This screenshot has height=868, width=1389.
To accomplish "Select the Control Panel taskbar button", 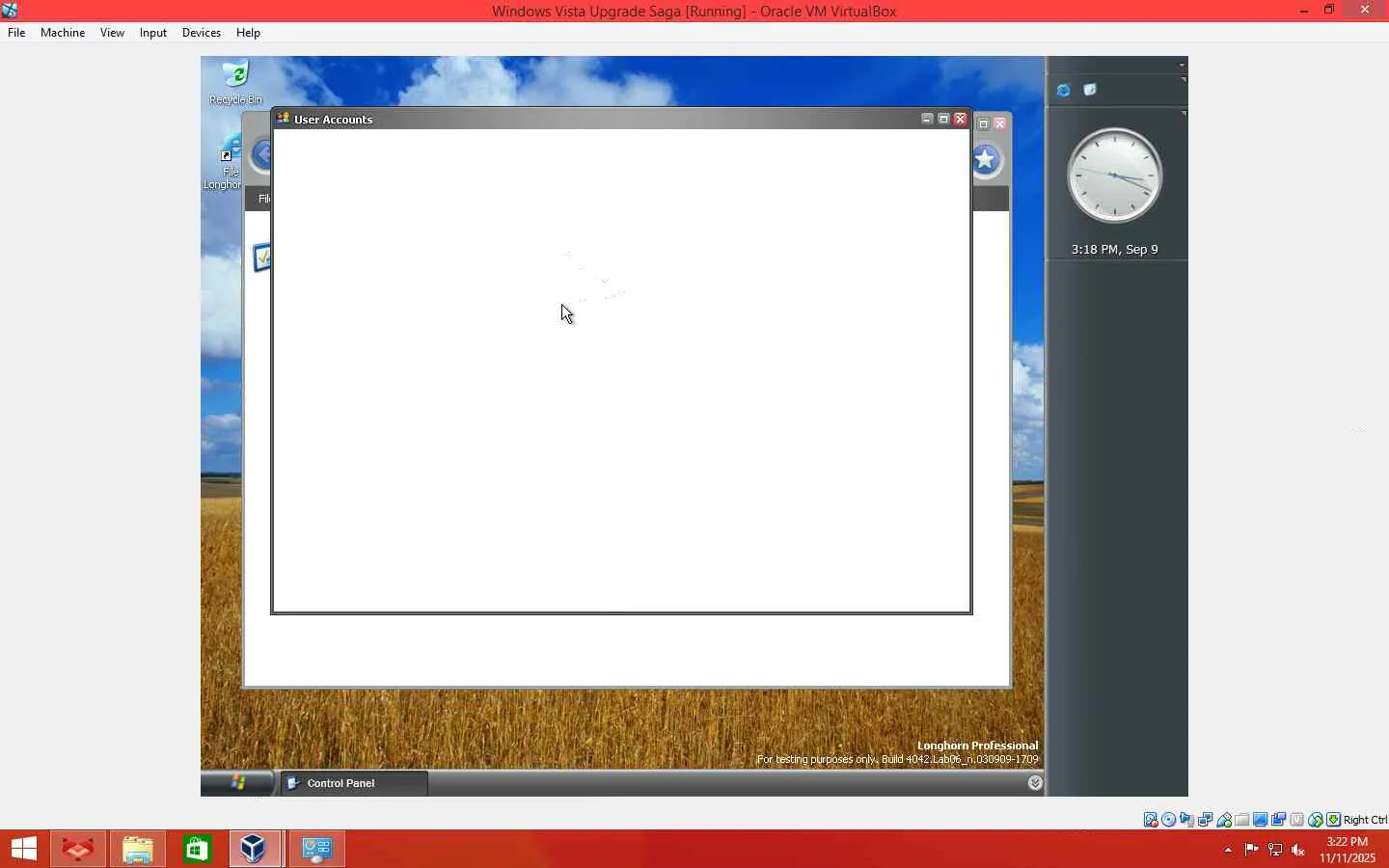I will pos(354,783).
